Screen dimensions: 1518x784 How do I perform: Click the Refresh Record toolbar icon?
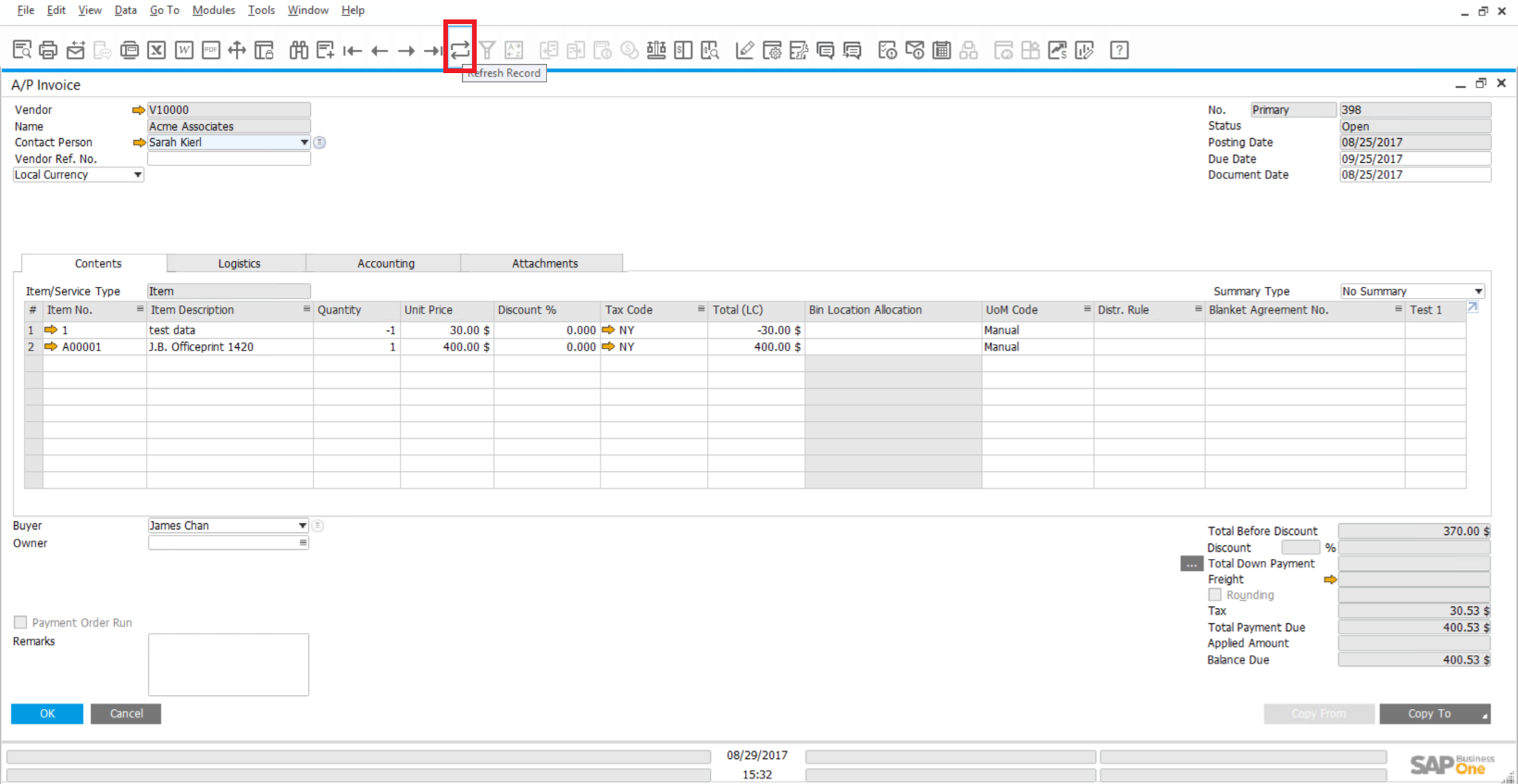pos(460,50)
